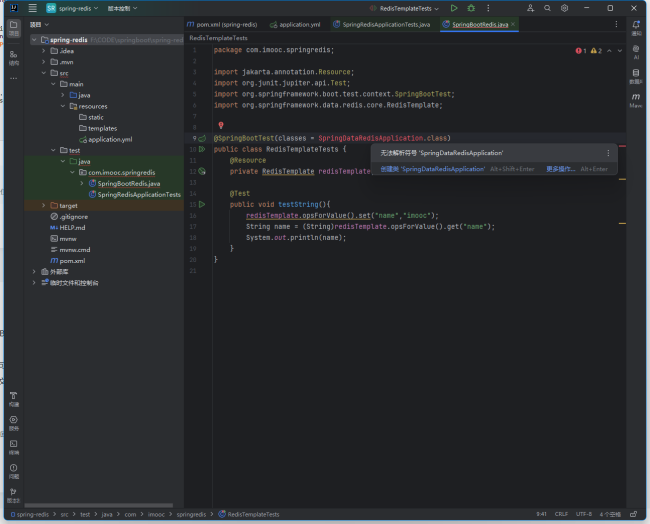Open the Git tool window in sidebar
This screenshot has width=650, height=524.
click(14, 494)
